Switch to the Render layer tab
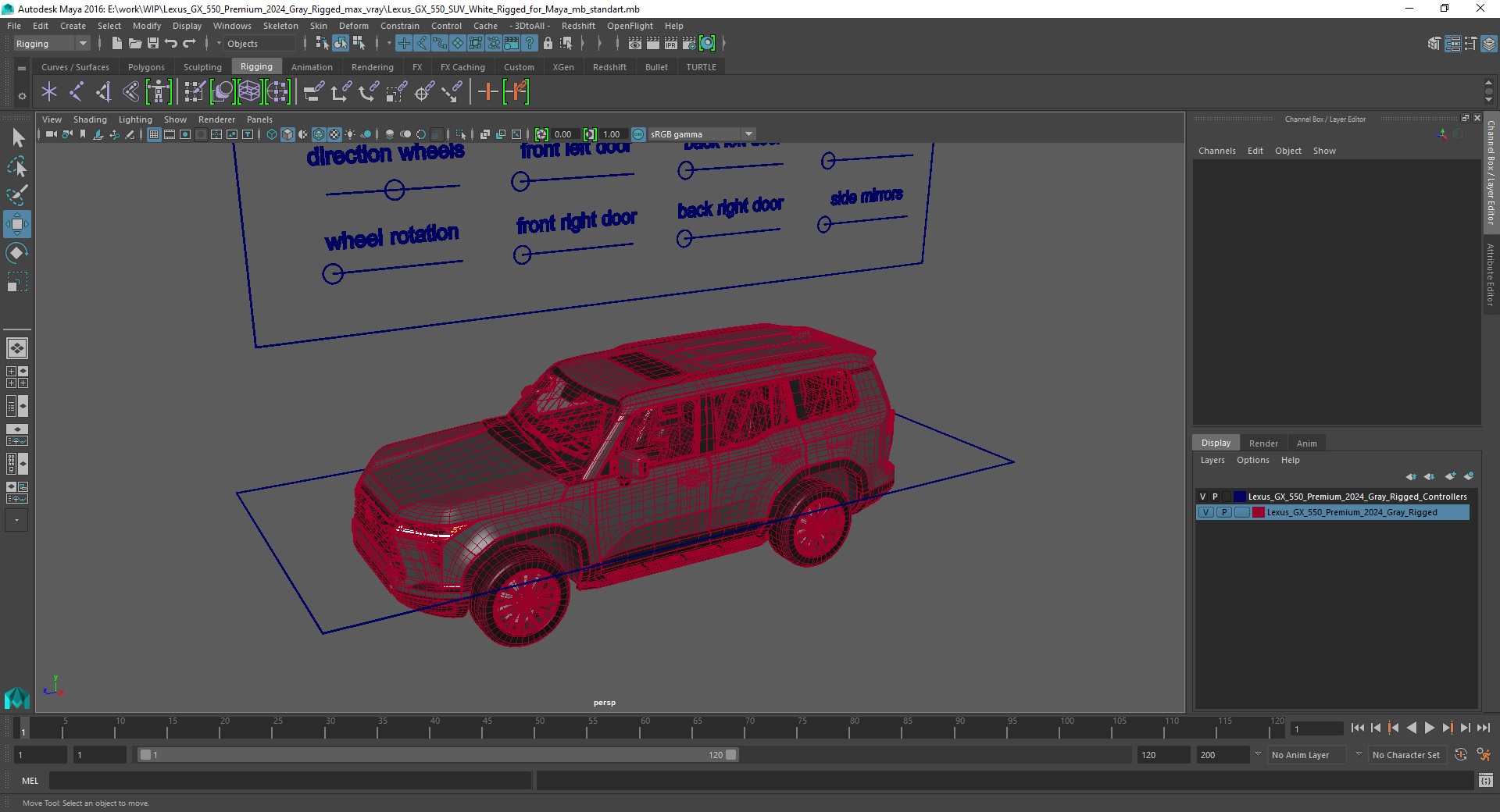1500x812 pixels. [x=1263, y=443]
